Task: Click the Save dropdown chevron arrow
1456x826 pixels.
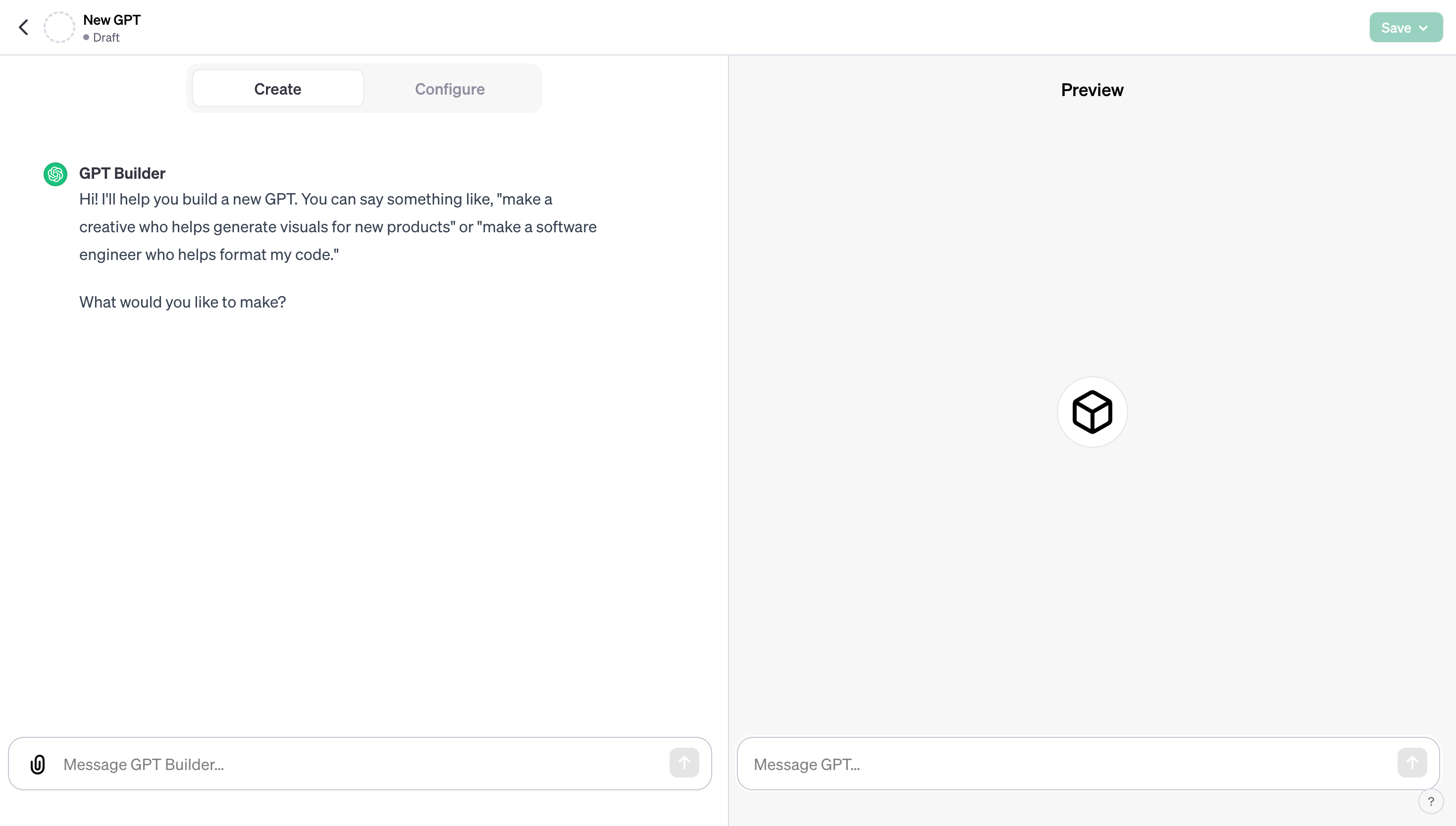Action: [1424, 28]
